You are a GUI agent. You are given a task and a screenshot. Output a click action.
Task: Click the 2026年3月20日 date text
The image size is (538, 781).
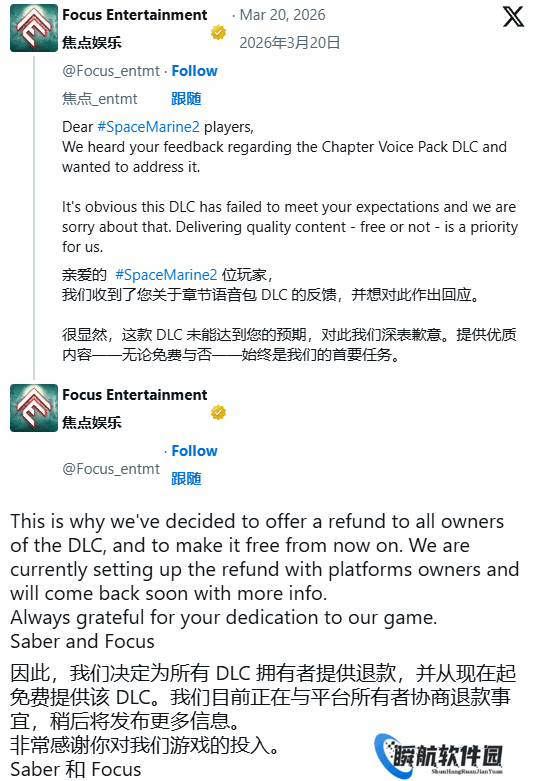pos(289,43)
